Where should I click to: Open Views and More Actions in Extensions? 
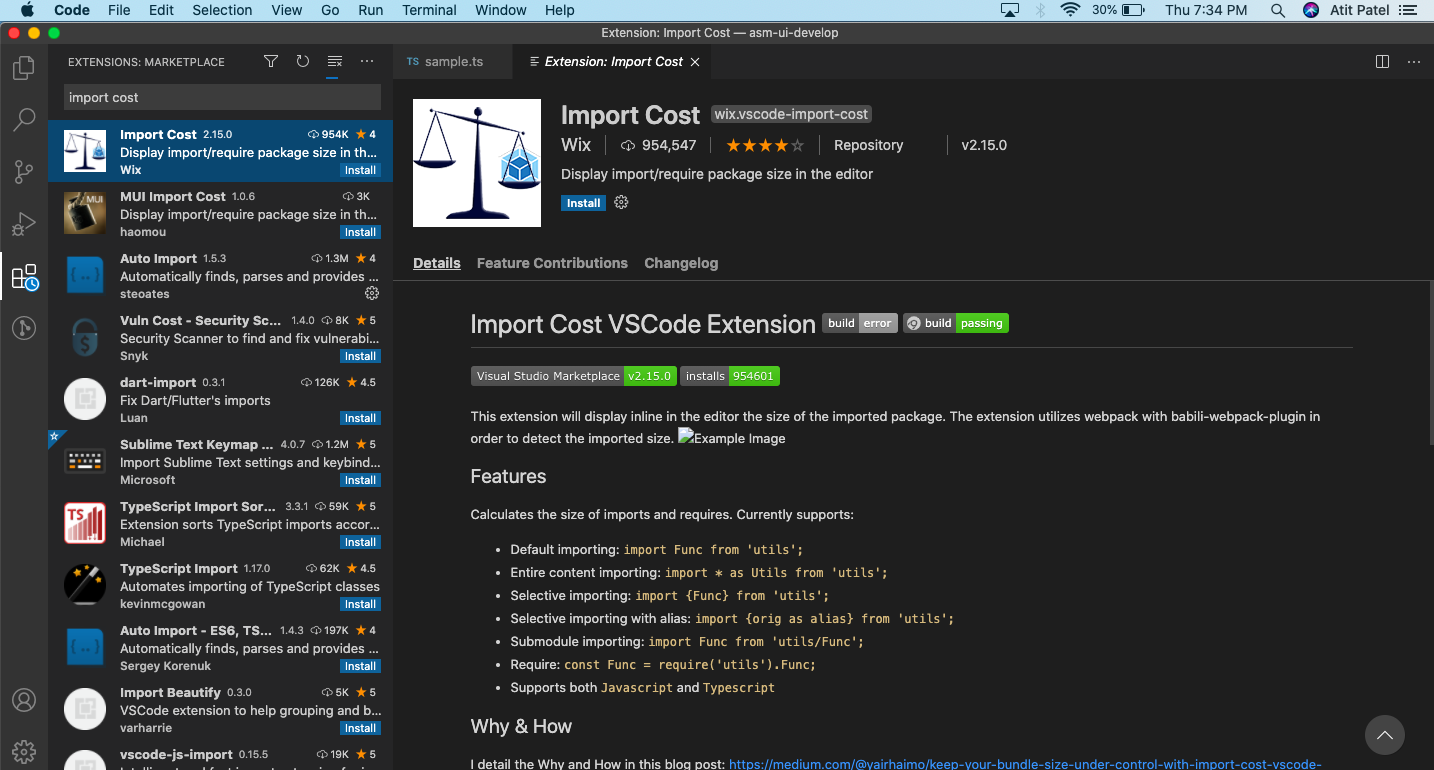(367, 61)
